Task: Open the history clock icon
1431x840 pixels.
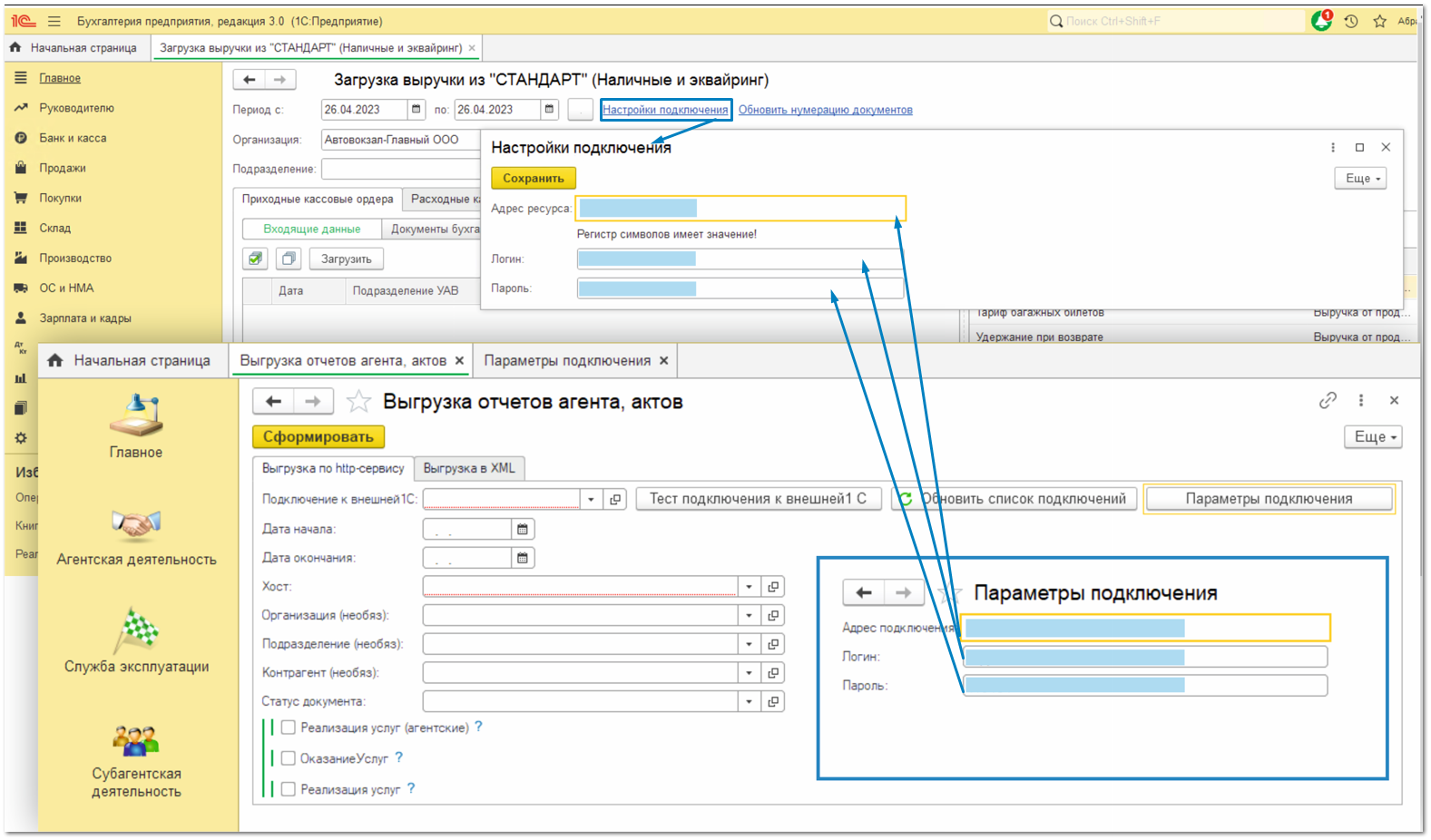Action: pos(1351,21)
